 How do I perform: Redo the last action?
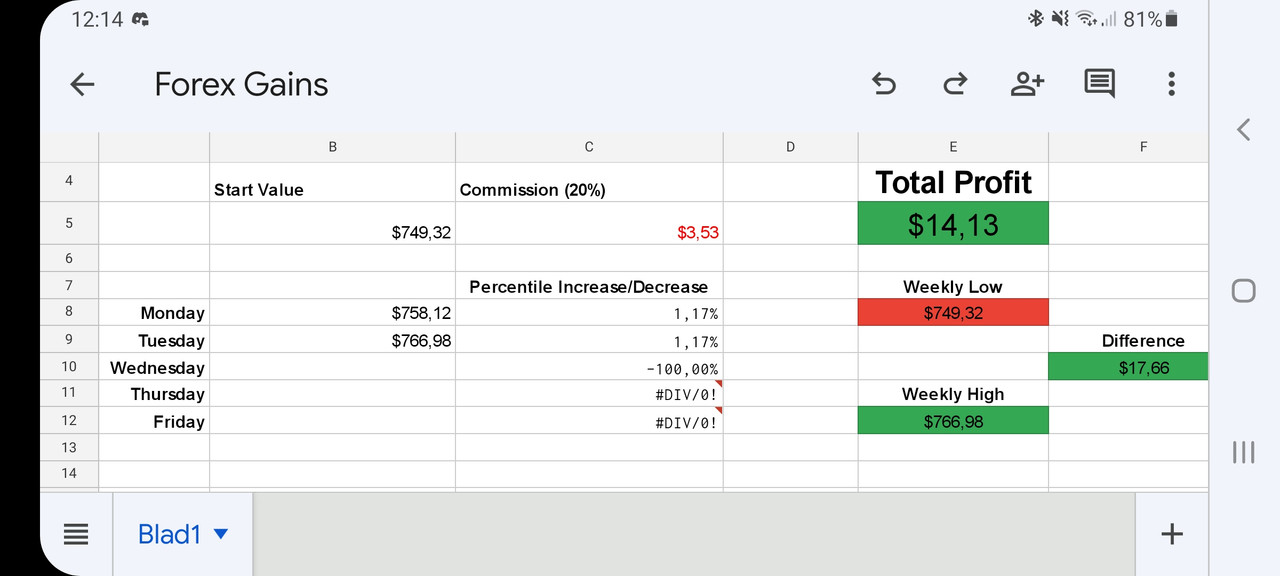pyautogui.click(x=955, y=84)
